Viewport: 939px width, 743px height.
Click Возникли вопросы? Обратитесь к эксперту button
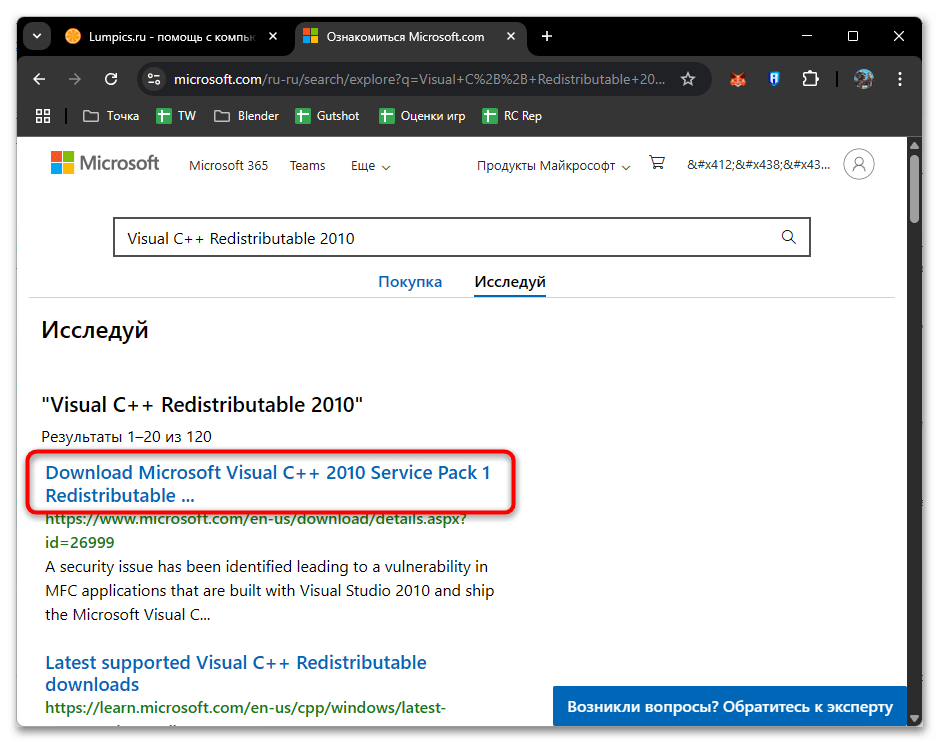click(x=729, y=706)
